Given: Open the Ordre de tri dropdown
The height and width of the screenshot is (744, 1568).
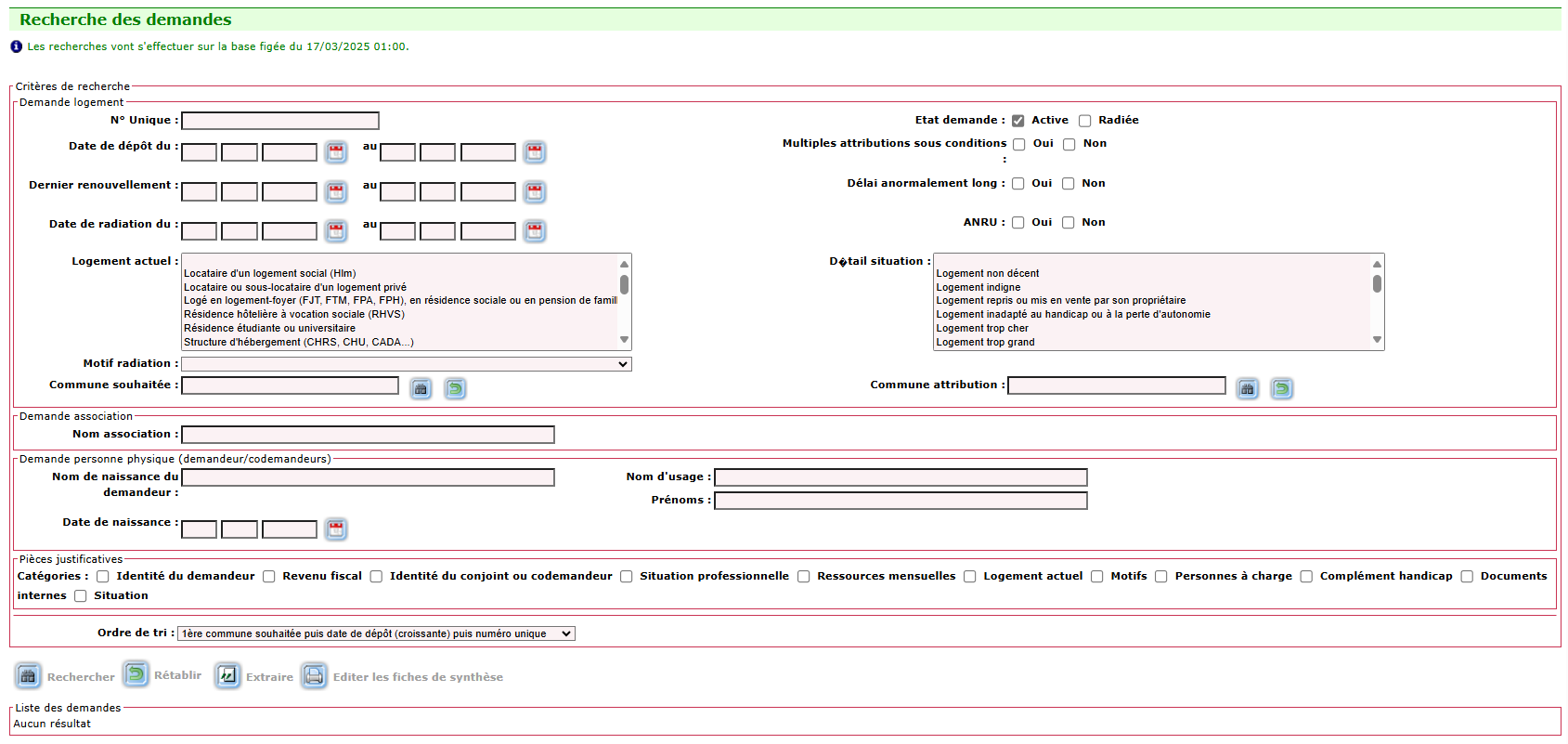Looking at the screenshot, I should click(376, 633).
